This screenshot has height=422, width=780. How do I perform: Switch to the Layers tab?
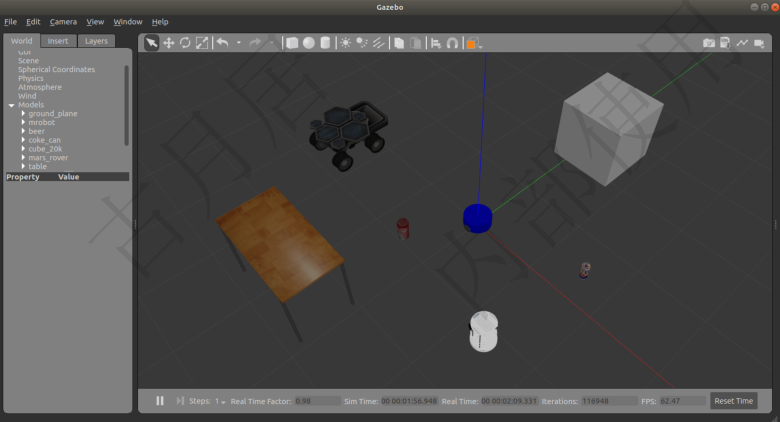click(96, 41)
